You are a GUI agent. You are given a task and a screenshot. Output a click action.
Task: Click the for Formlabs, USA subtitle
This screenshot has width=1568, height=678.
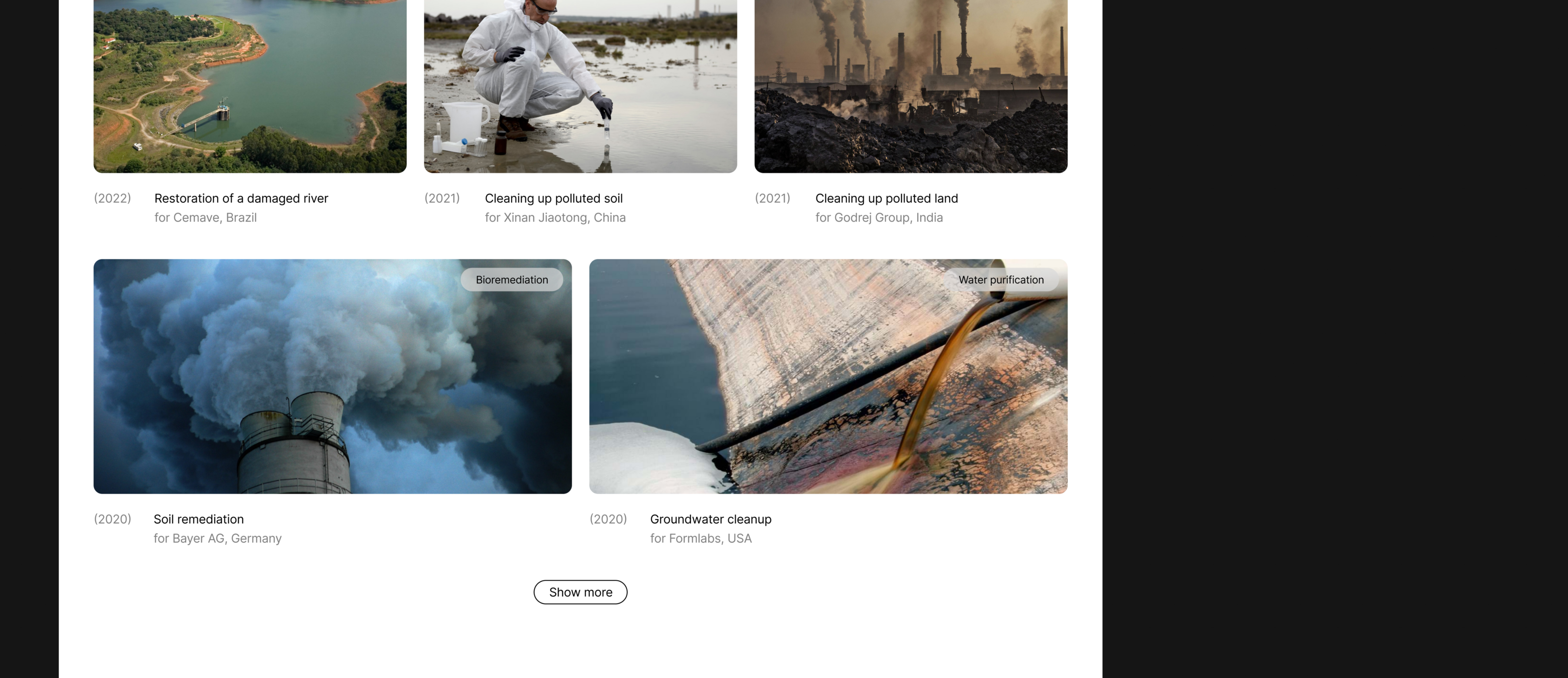point(701,538)
